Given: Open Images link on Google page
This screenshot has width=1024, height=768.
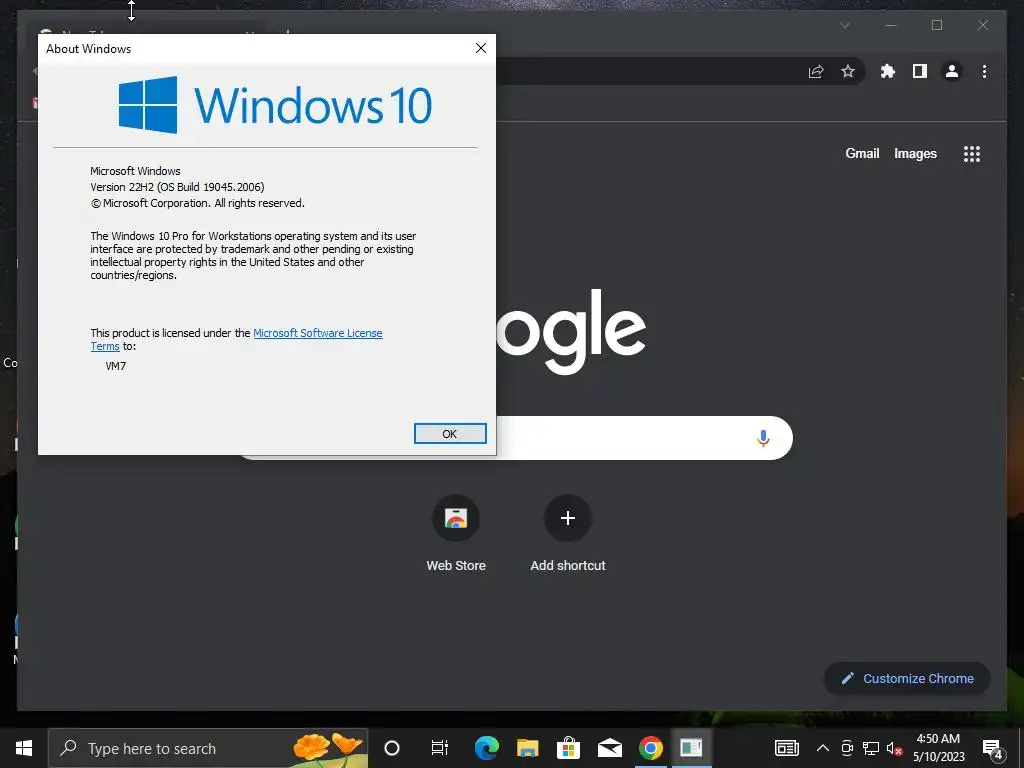Looking at the screenshot, I should click(x=915, y=153).
